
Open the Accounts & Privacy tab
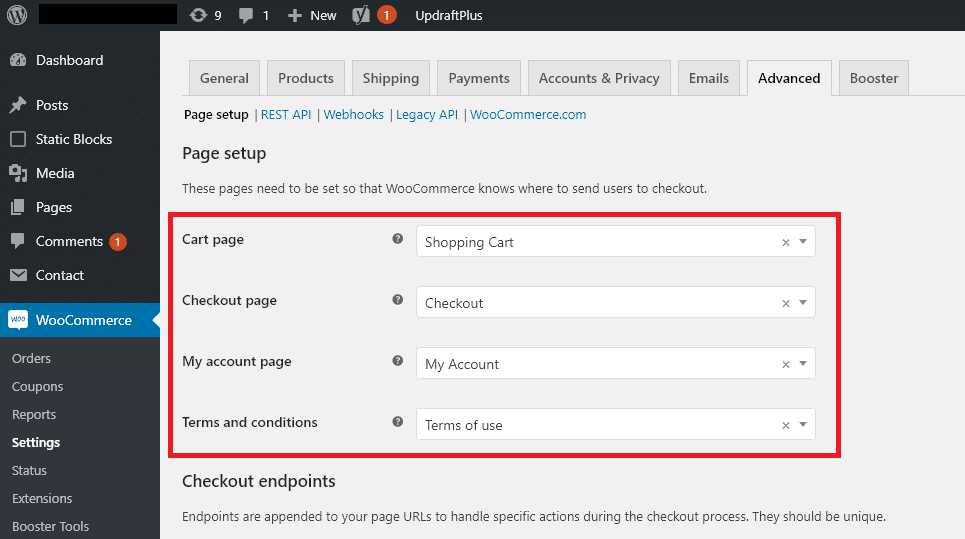pyautogui.click(x=599, y=78)
